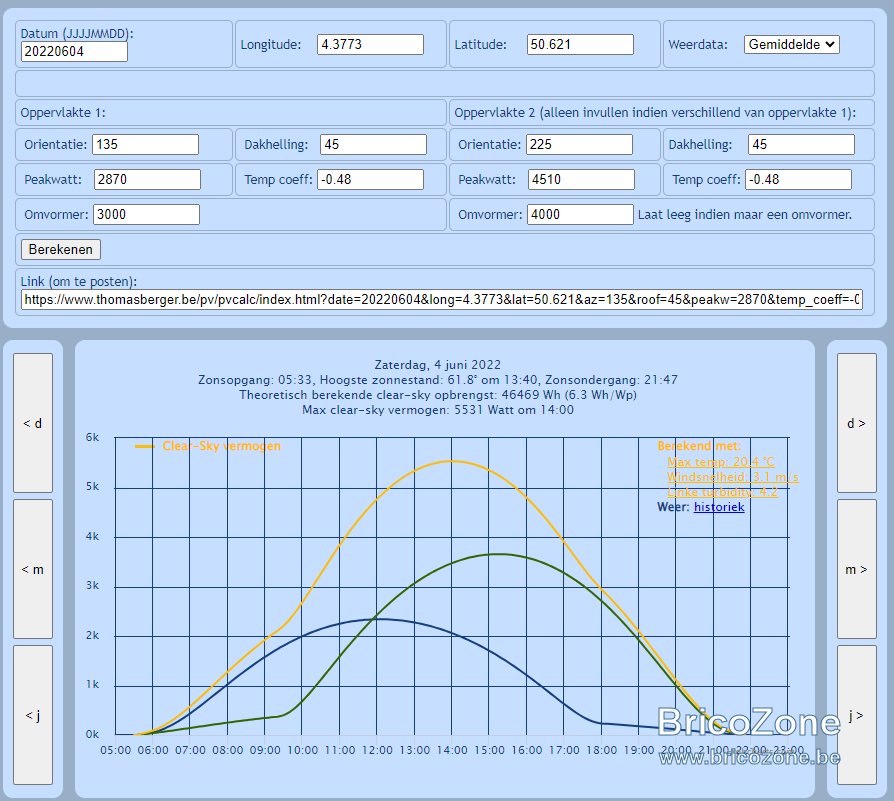Jump to next month 'm >' button
Screen dimensions: 894x801
856,569
